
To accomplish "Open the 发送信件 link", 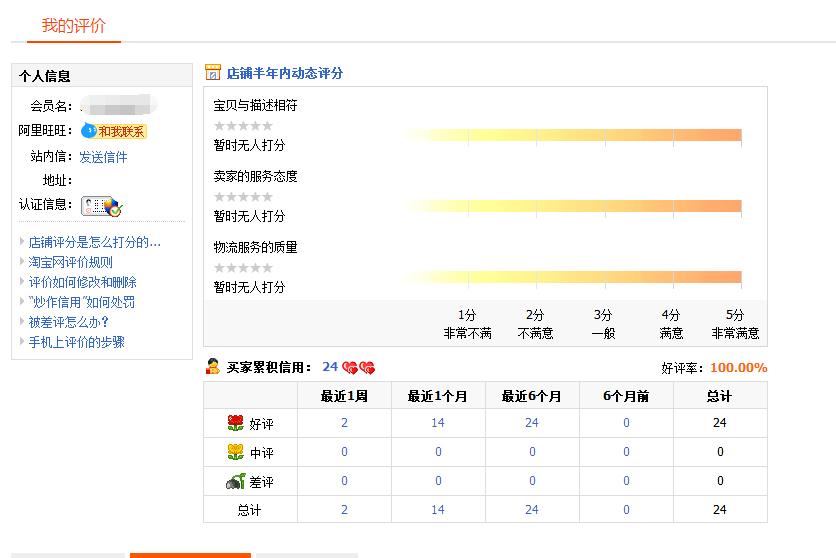I will [103, 157].
